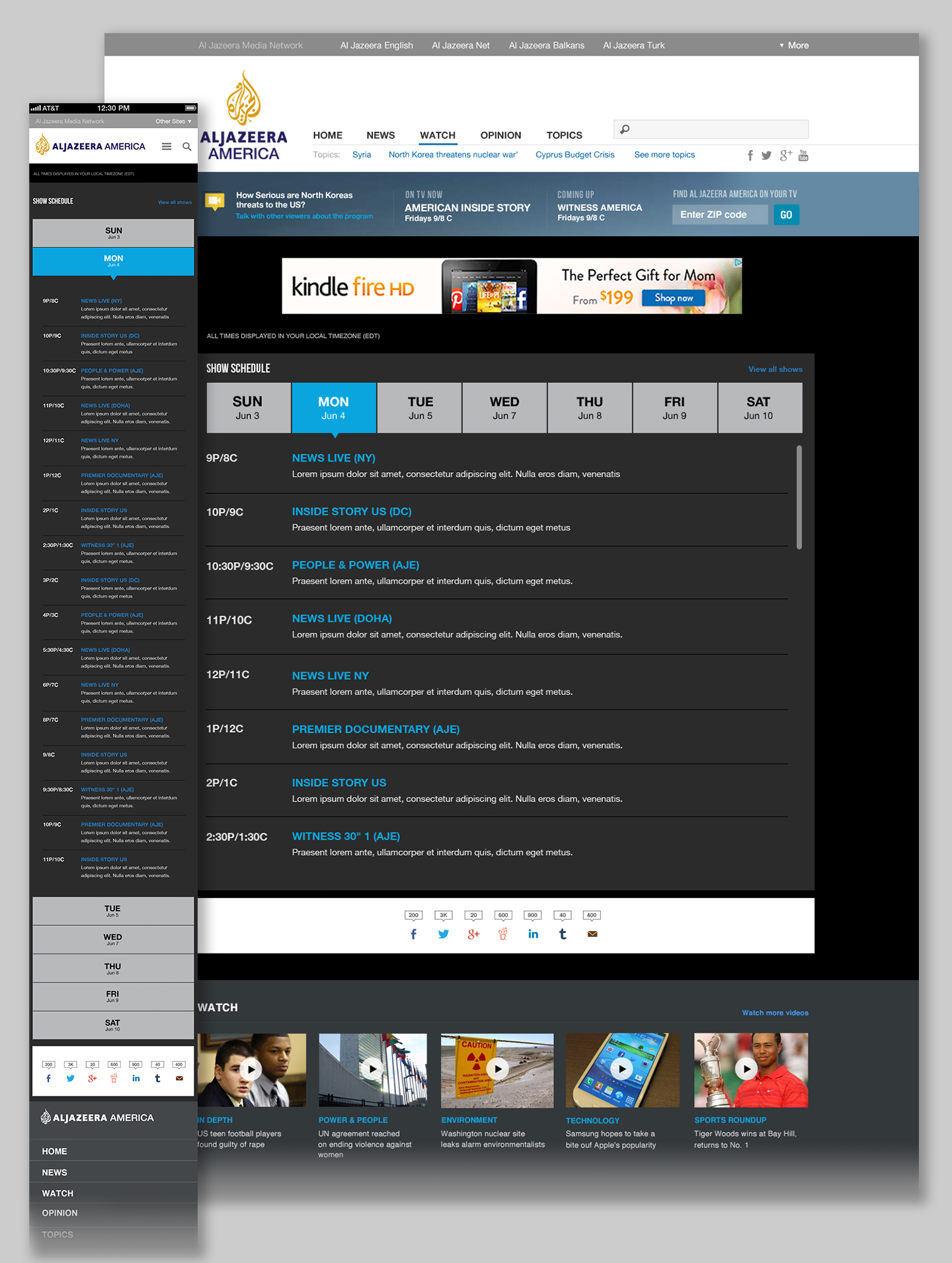Open WATCH in the main navigation
952x1263 pixels.
tap(438, 136)
